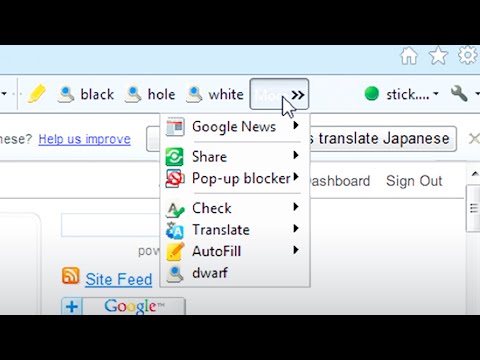Screen dimensions: 480x360
Task: Choose the dwarf search menu item
Action: pyautogui.click(x=235, y=273)
